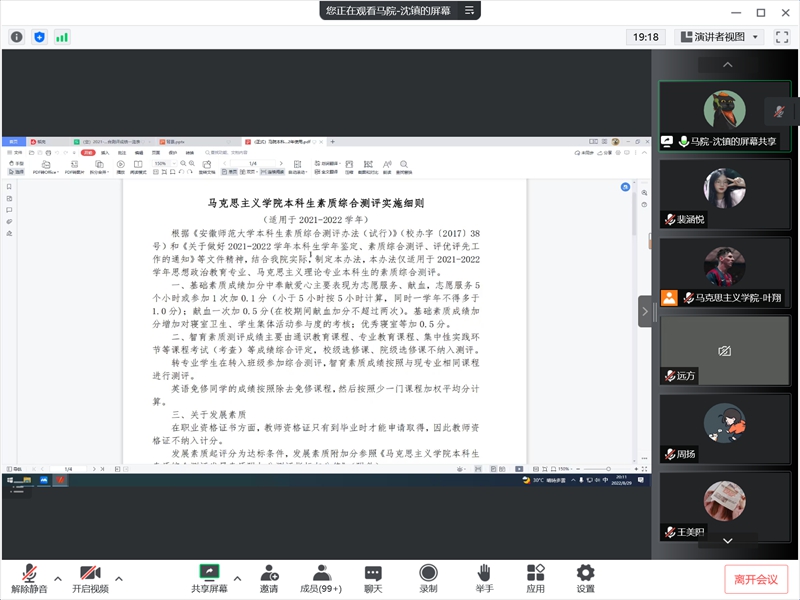This screenshot has width=800, height=600.
Task: Expand the arrow beside 共享屏幕
Action: [x=237, y=578]
